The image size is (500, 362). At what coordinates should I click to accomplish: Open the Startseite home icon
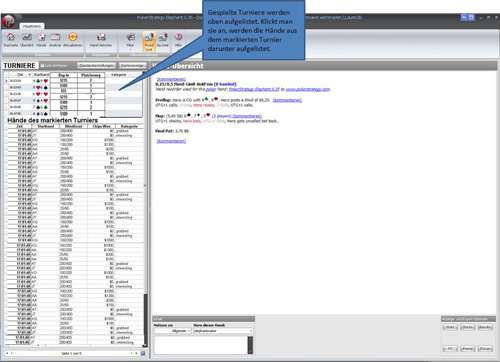[x=11, y=40]
